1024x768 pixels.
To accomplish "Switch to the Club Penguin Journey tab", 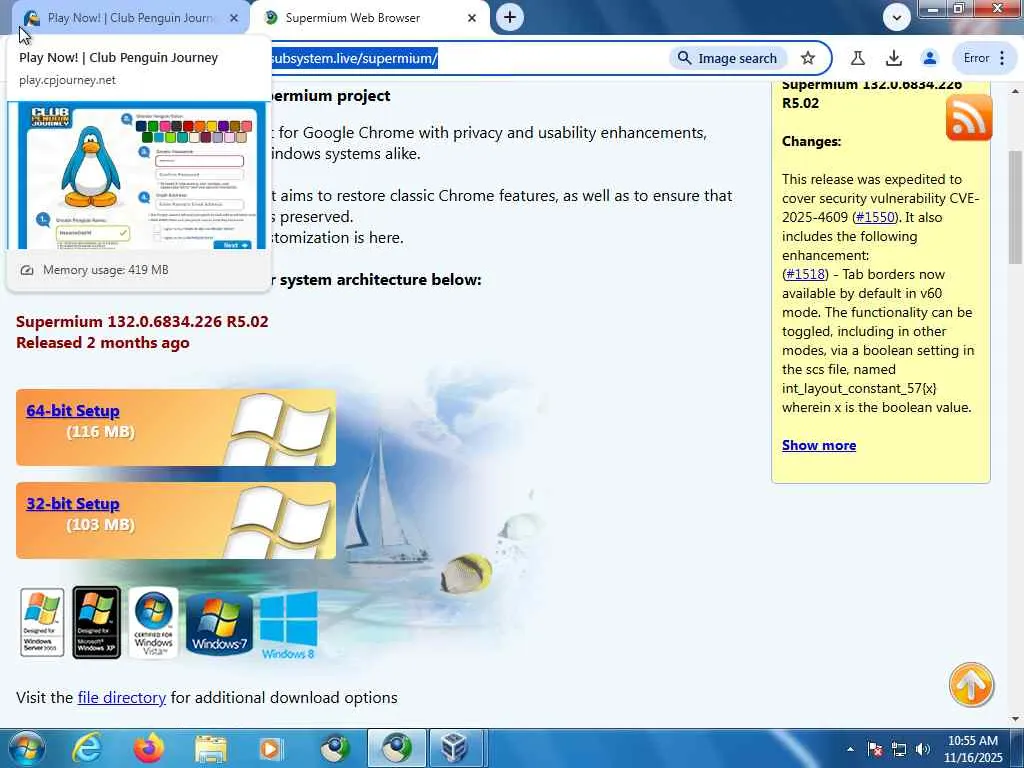I will (x=131, y=18).
